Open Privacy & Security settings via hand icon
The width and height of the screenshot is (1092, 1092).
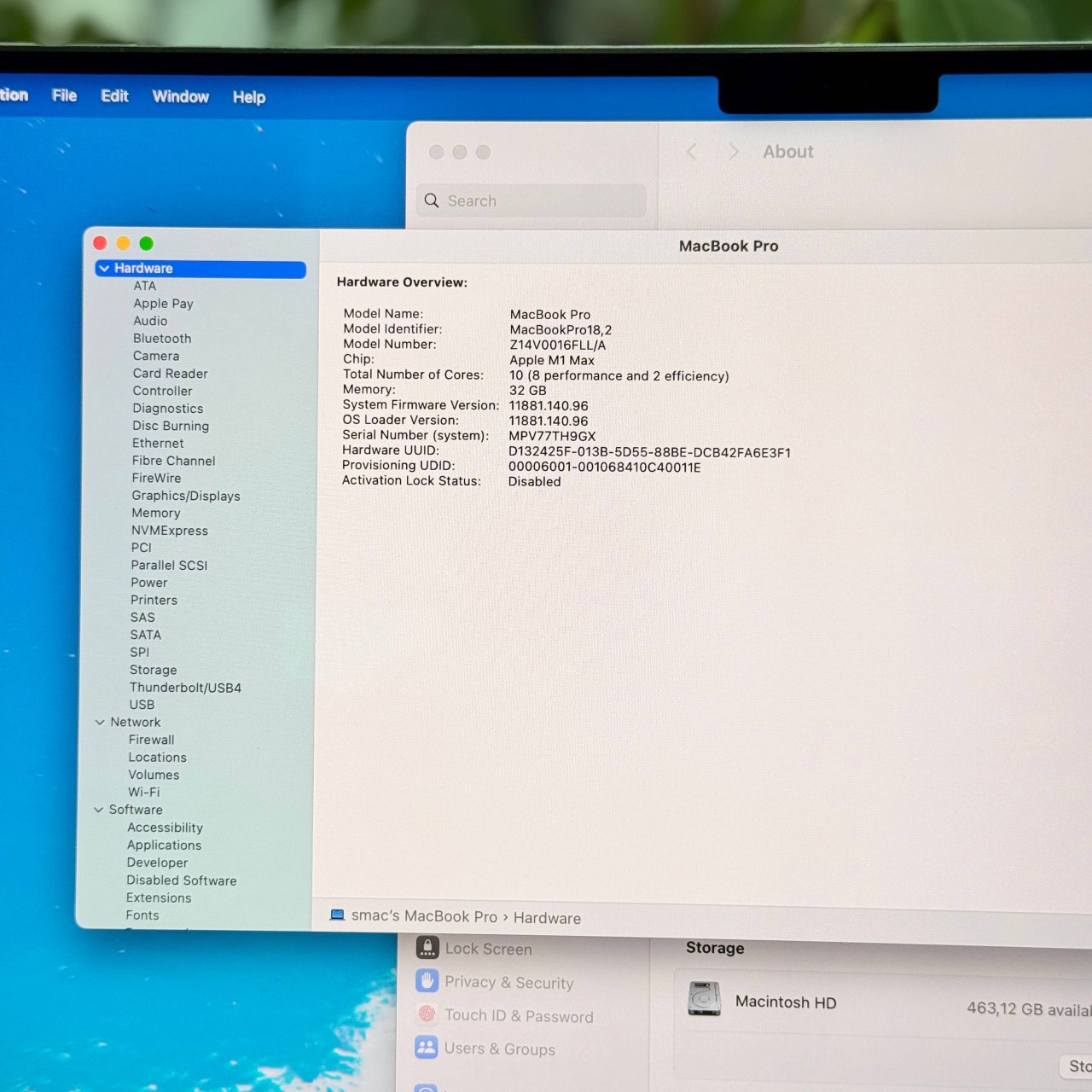[x=427, y=981]
